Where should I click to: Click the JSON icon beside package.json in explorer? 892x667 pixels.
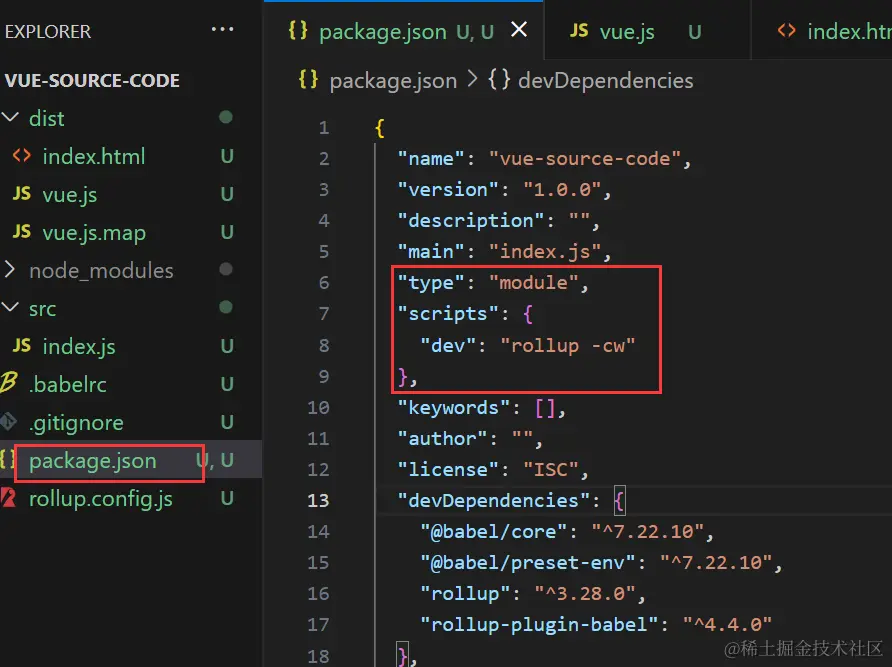pos(7,459)
